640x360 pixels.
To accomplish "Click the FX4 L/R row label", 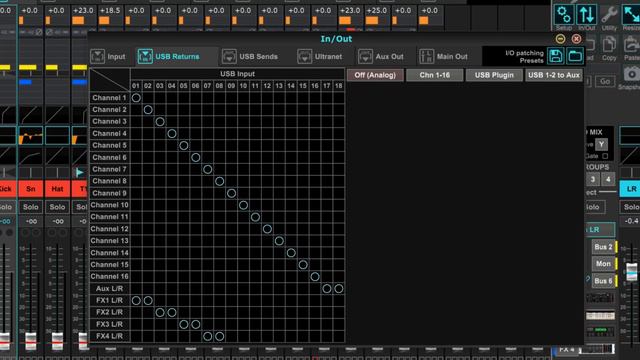I will [x=109, y=336].
